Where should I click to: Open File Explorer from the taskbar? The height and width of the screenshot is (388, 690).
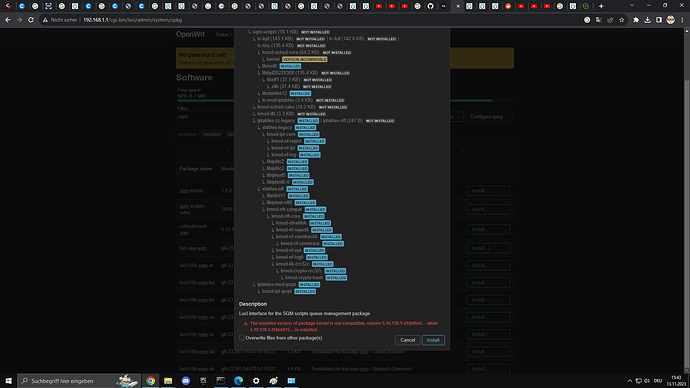coord(168,381)
